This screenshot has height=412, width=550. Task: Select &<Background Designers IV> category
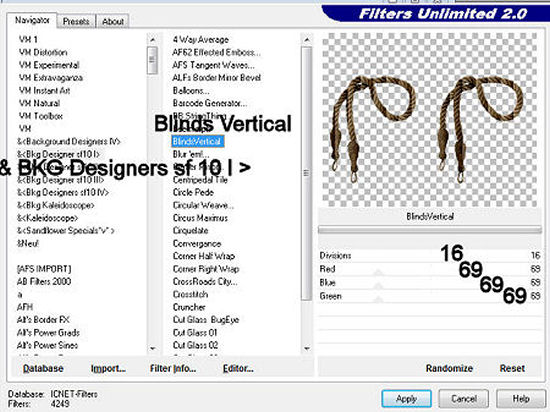click(x=69, y=141)
